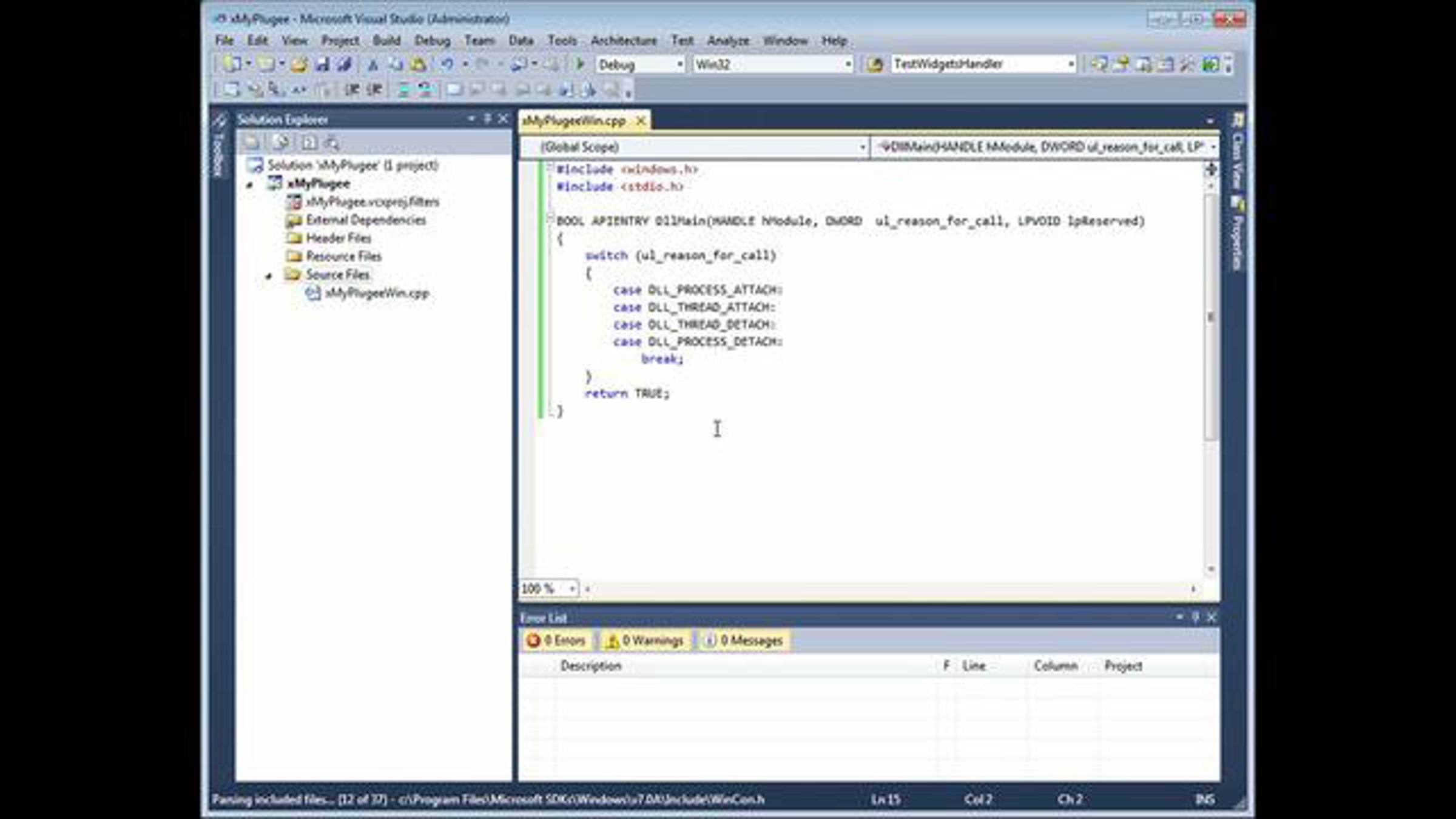Click the green Start Page icon in right toolbar
This screenshot has height=819, width=1456.
tap(1210, 64)
